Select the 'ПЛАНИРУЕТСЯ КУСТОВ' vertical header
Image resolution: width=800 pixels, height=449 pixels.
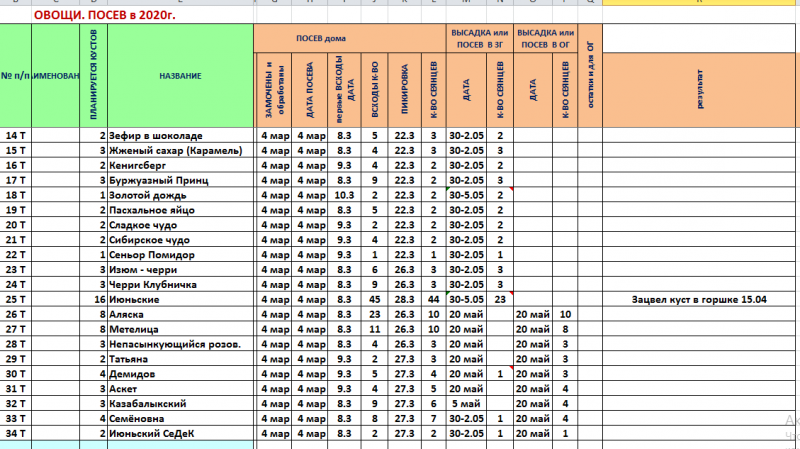point(93,76)
